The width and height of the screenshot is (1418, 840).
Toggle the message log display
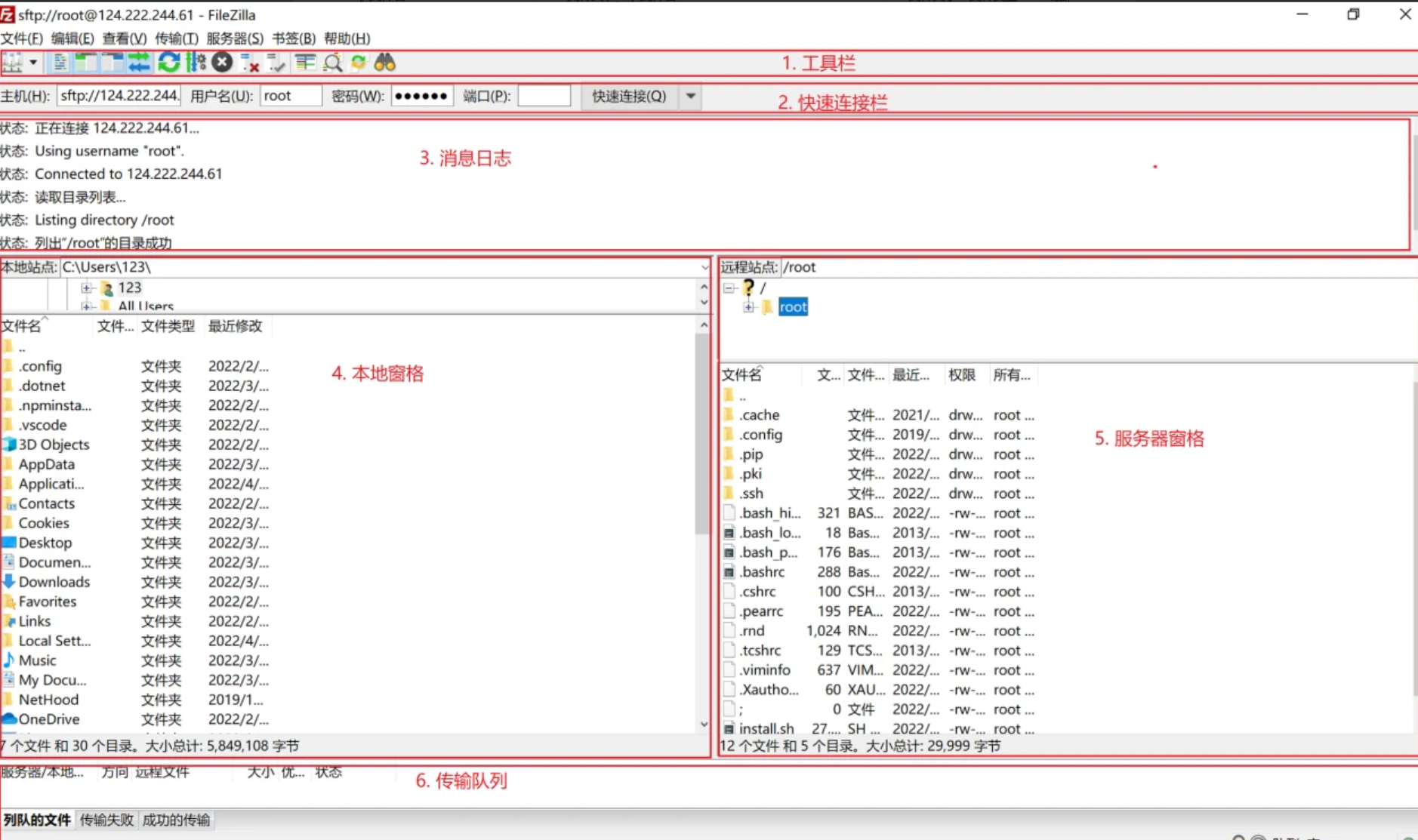[x=59, y=63]
